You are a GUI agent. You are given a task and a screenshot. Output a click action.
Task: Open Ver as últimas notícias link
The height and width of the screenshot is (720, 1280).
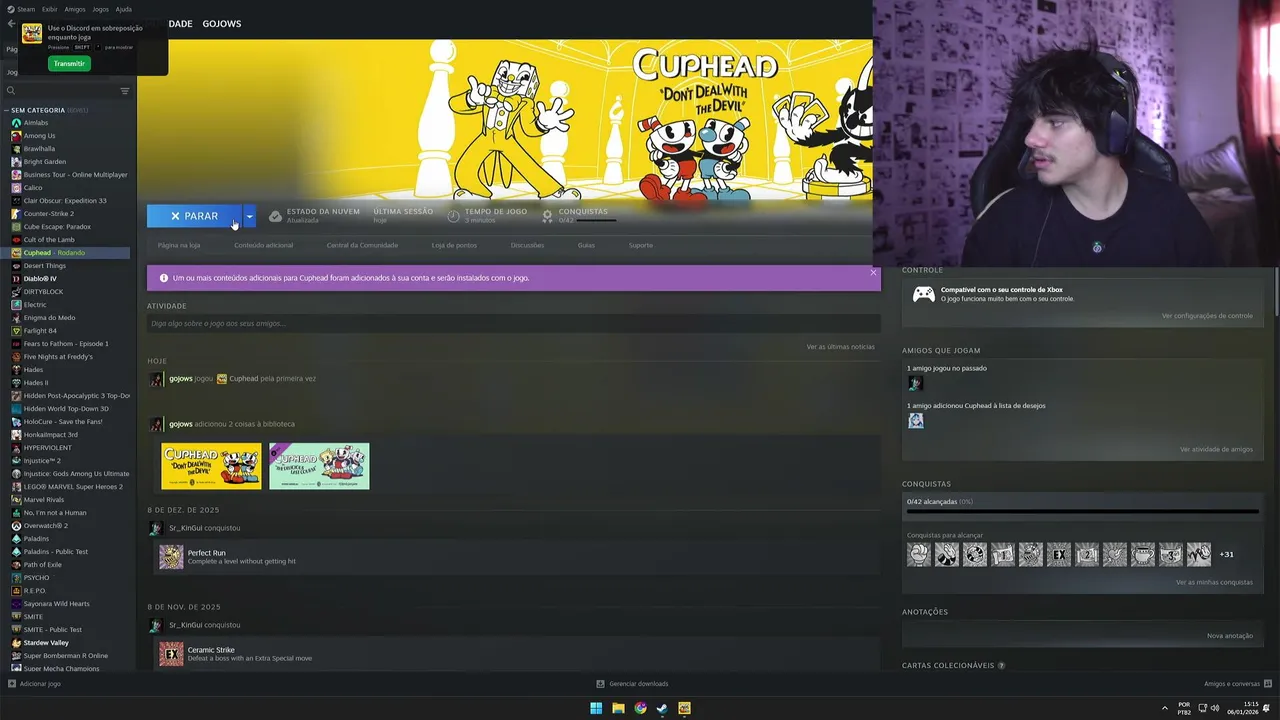841,347
